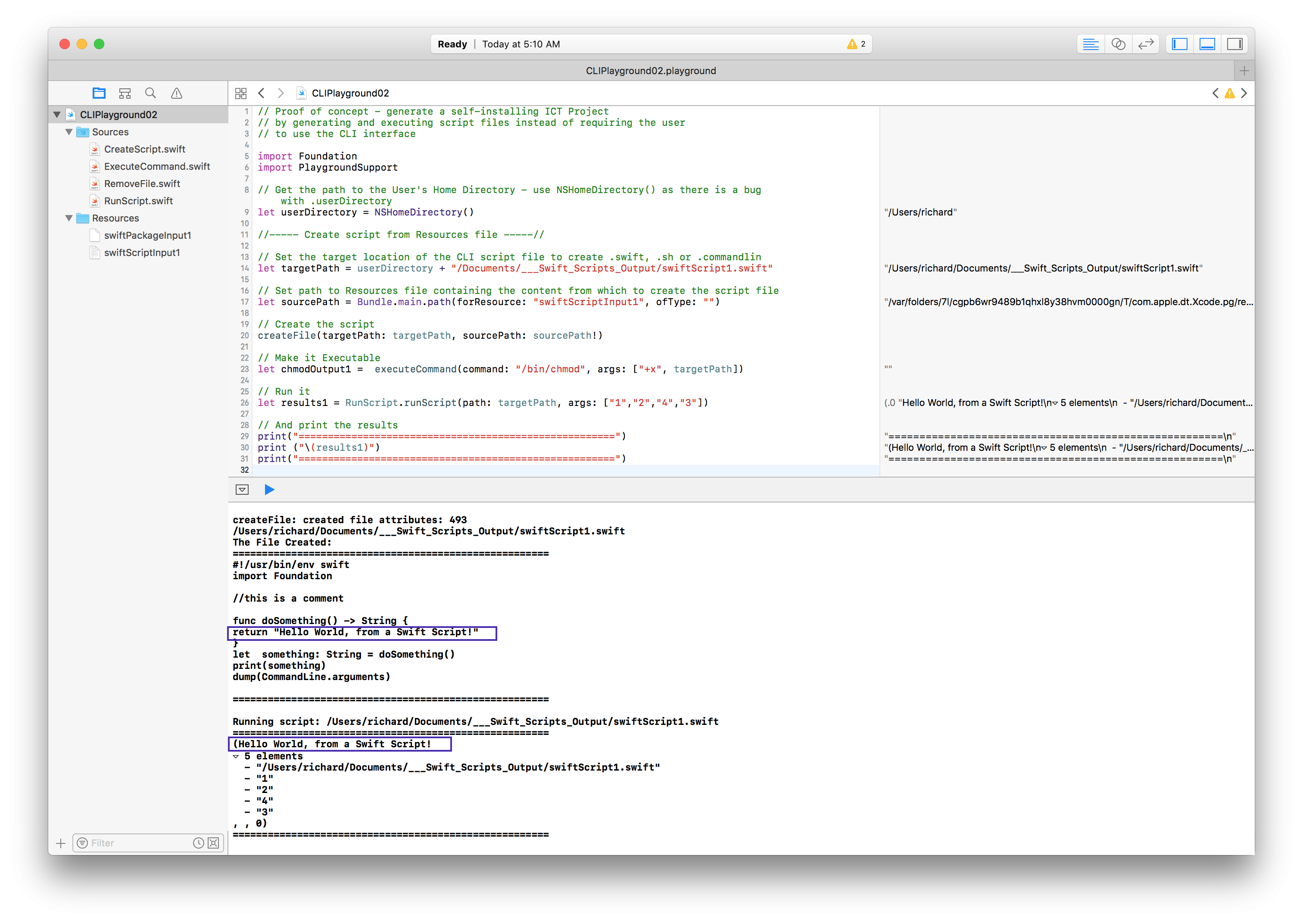
Task: Collapse the Resources folder
Action: (69, 219)
